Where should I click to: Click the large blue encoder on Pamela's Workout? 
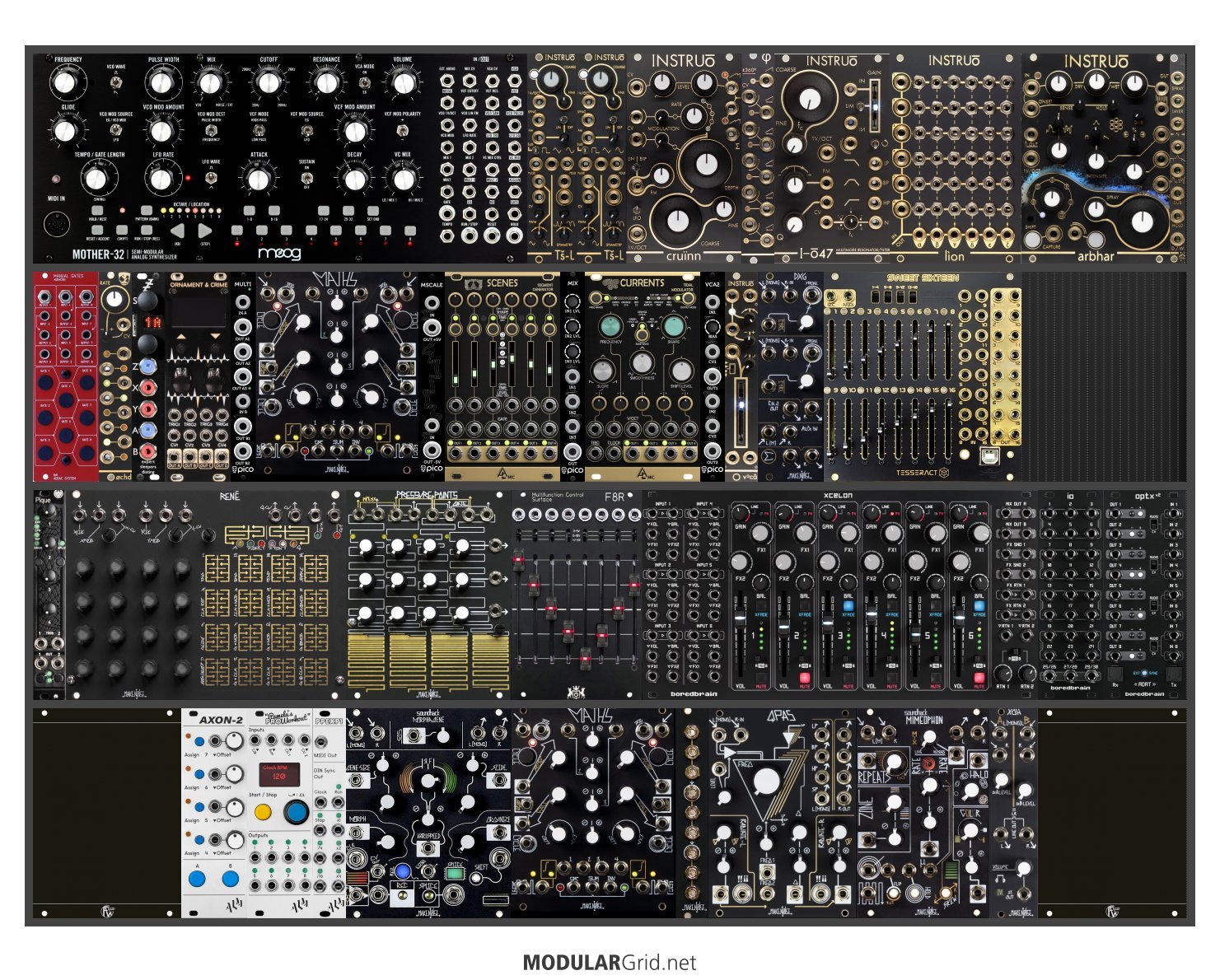(x=296, y=812)
